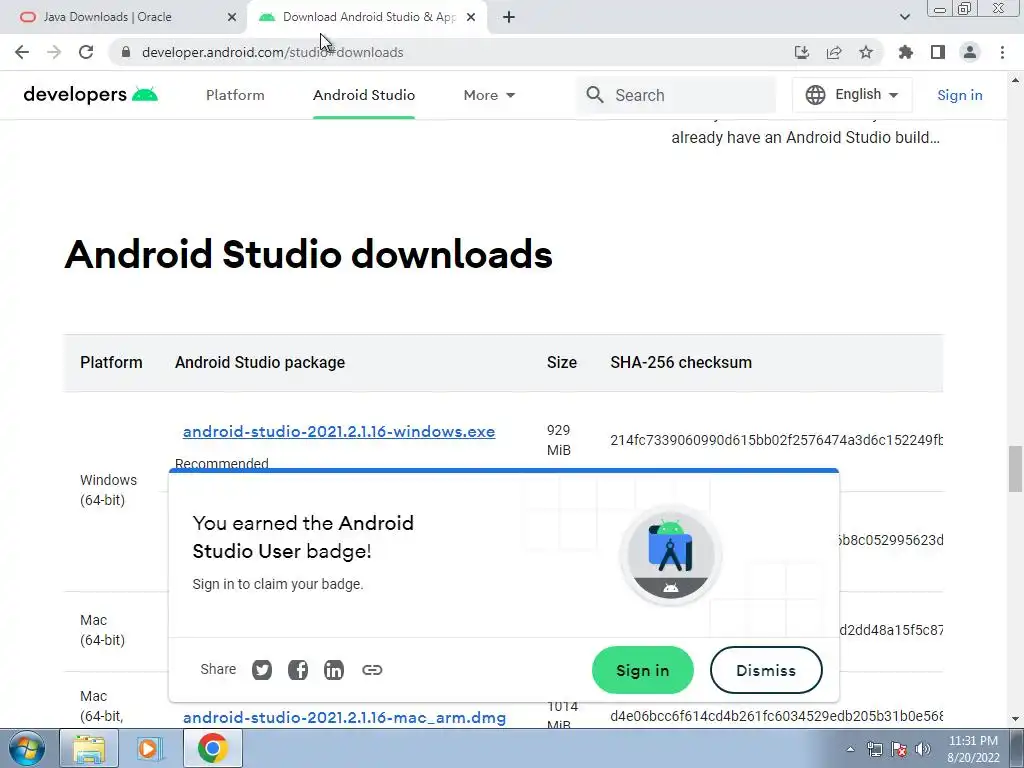Click the taskbar clock 11:31 PM
Viewport: 1024px width, 768px height.
tap(973, 741)
